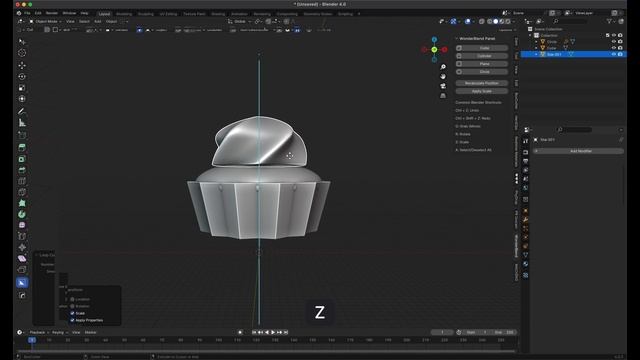Open the Blender logo menu

[x=19, y=13]
